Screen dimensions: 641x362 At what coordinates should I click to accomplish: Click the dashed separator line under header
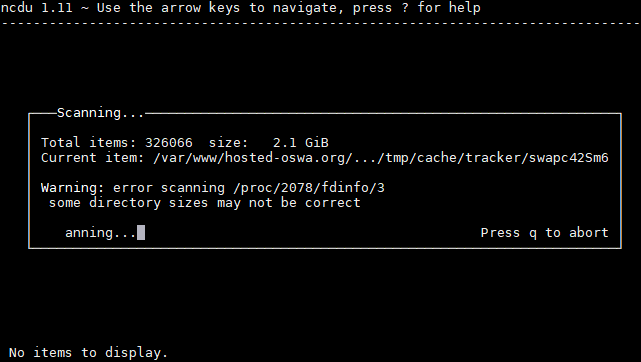pos(320,23)
